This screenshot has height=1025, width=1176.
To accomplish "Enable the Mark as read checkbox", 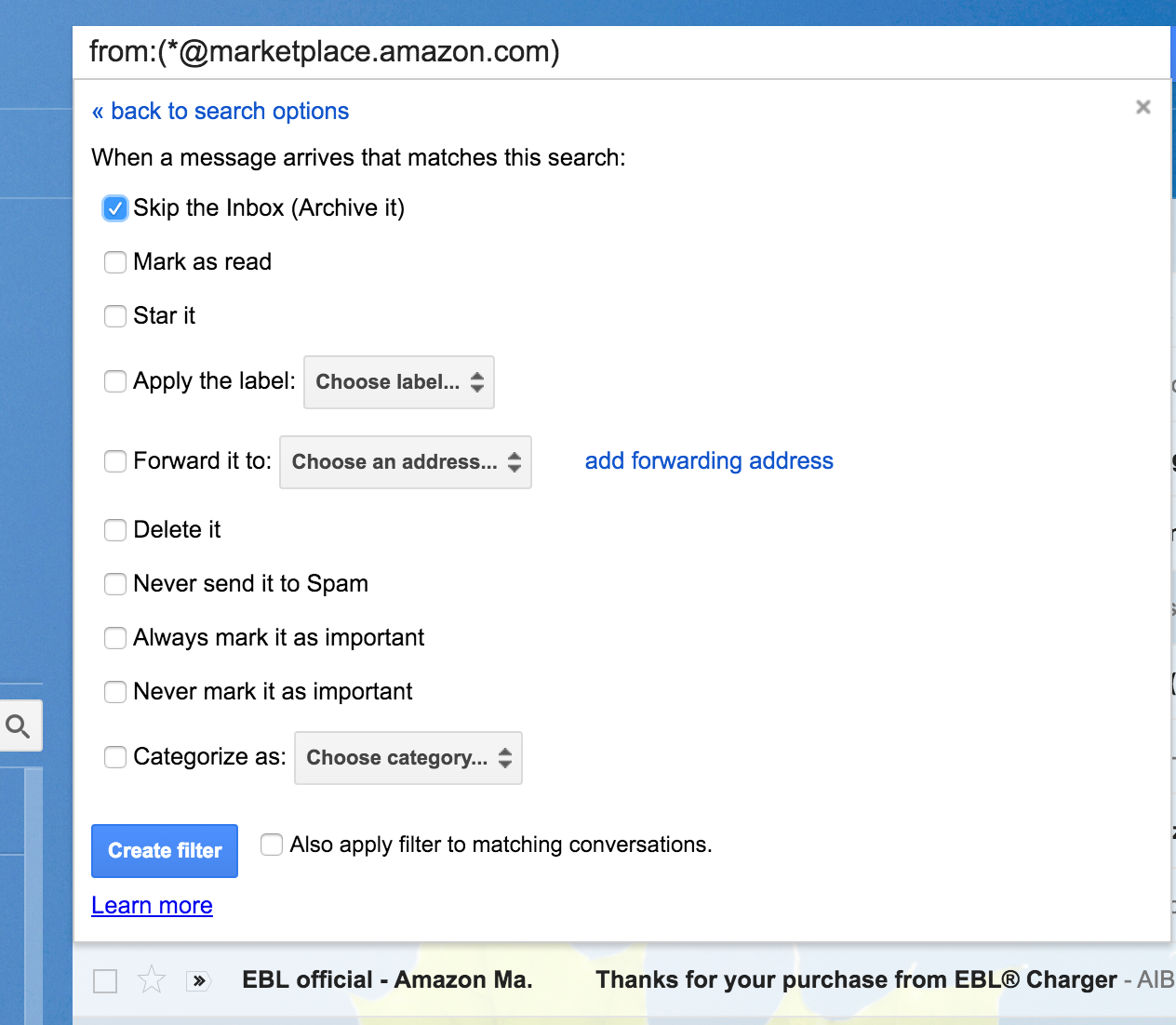I will (115, 262).
